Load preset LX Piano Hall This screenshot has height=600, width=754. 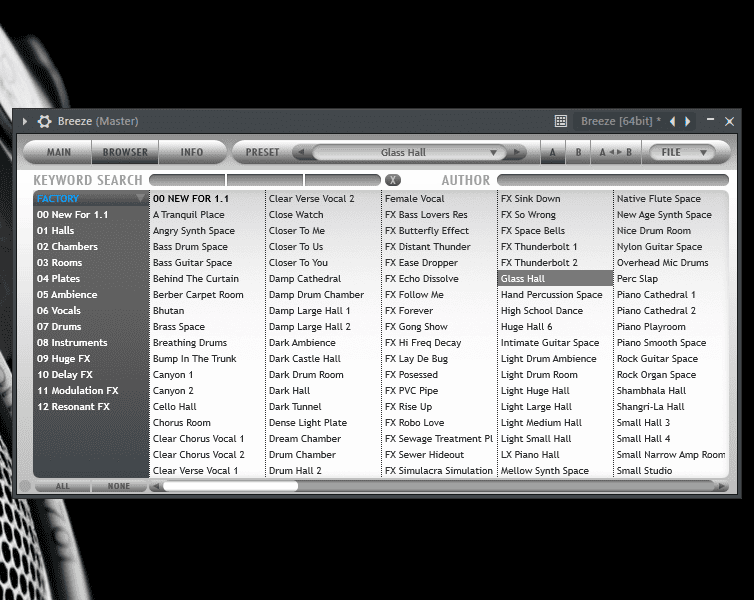pos(530,455)
